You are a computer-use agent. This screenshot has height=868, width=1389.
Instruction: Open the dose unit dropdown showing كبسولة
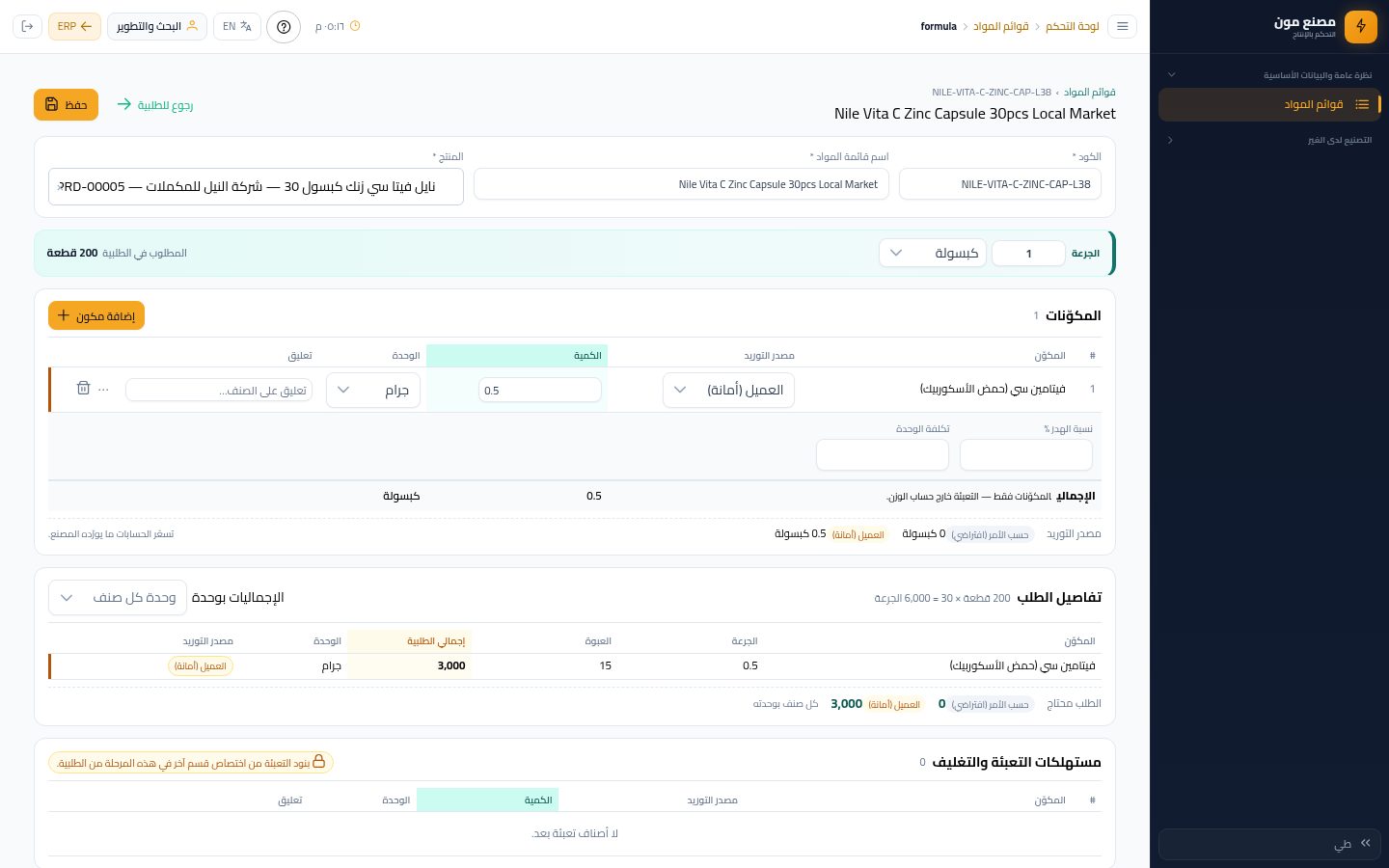(x=932, y=253)
